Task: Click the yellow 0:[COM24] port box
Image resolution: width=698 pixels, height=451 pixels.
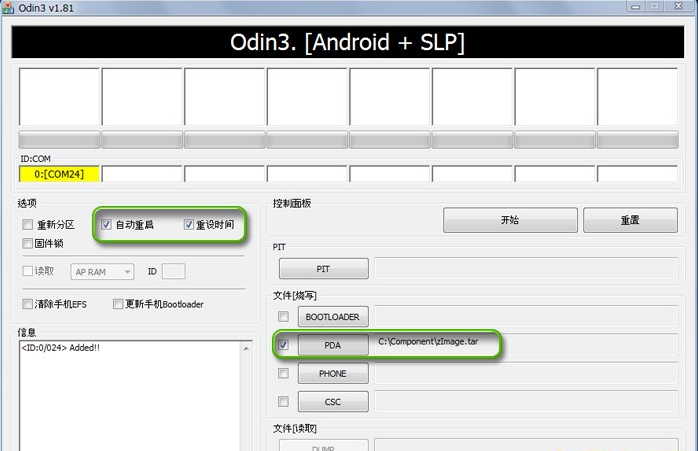Action: pyautogui.click(x=59, y=174)
